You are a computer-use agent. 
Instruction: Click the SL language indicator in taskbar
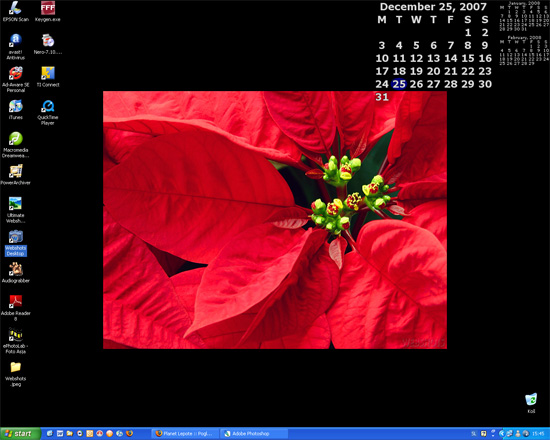pos(474,434)
